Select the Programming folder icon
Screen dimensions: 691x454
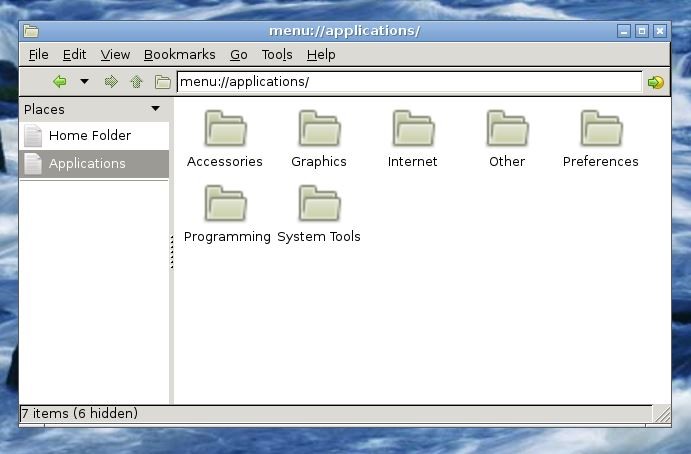[225, 203]
